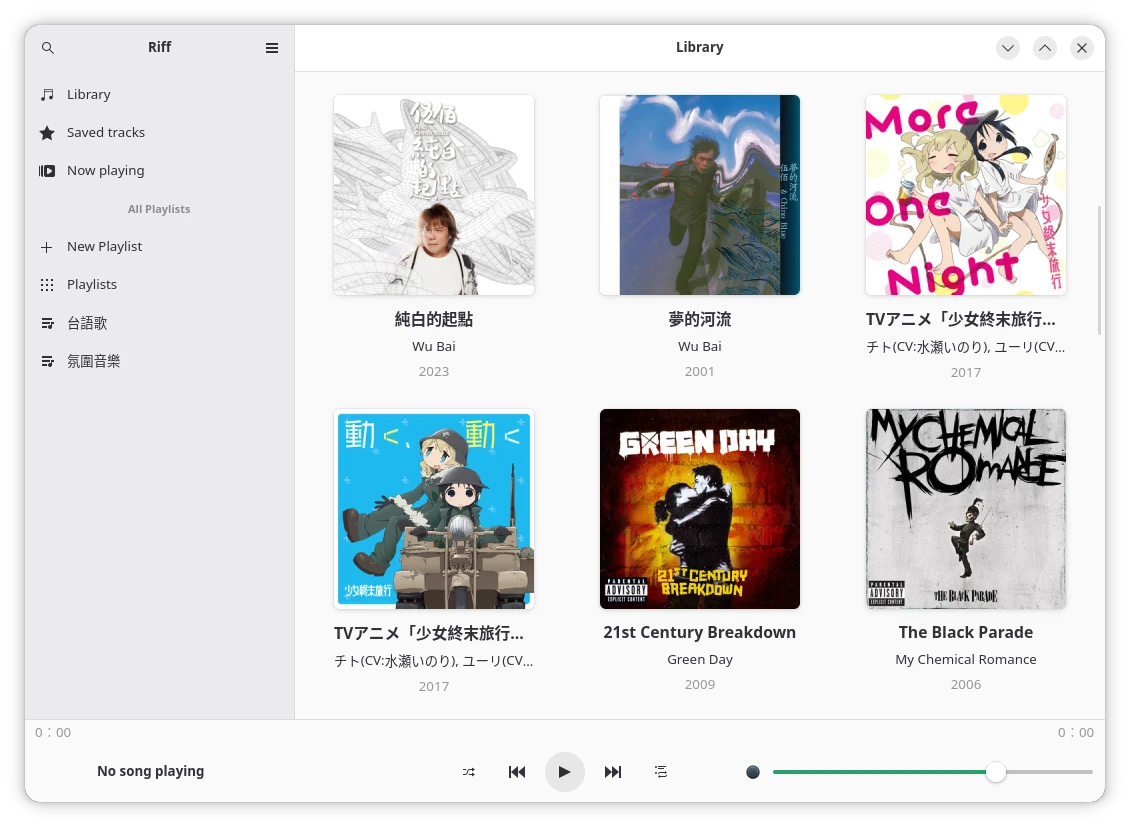
Task: Open Saved tracks
Action: click(105, 133)
